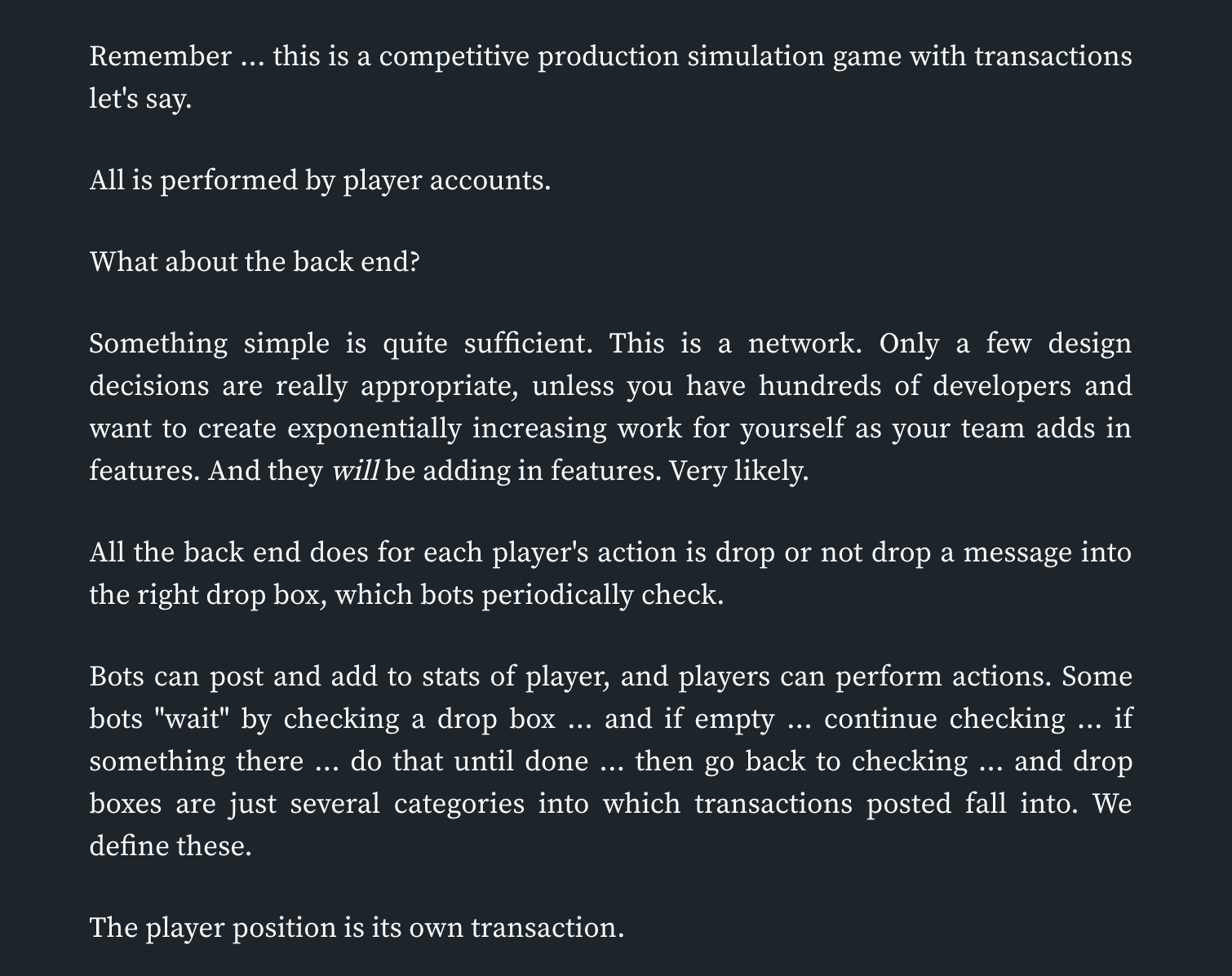Click the phrase 'continue checking'
The width and height of the screenshot is (1232, 976).
pos(945,720)
